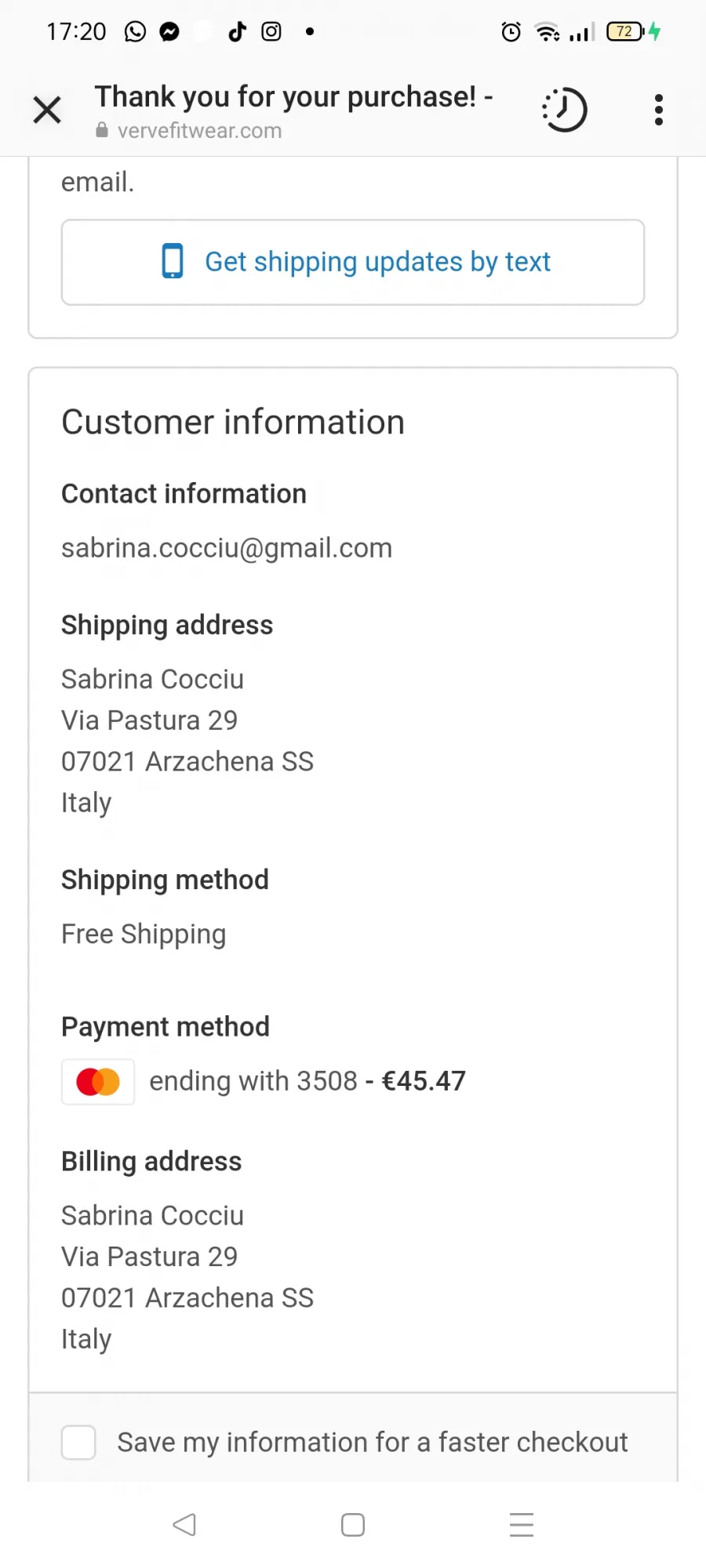706x1568 pixels.
Task: Tap the Messenger notification icon
Action: (169, 31)
